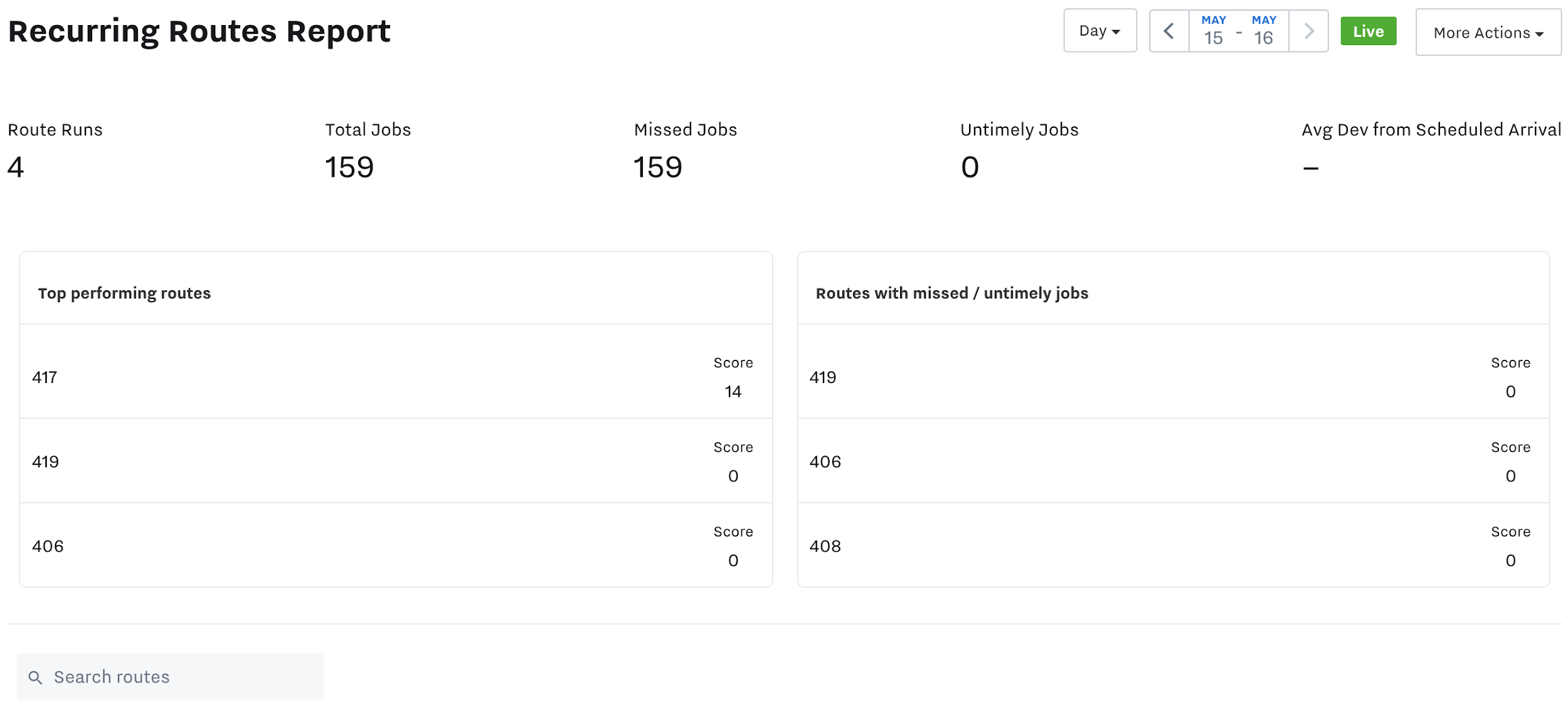The height and width of the screenshot is (709, 1568).
Task: Expand the More Actions dropdown
Action: 1488,33
